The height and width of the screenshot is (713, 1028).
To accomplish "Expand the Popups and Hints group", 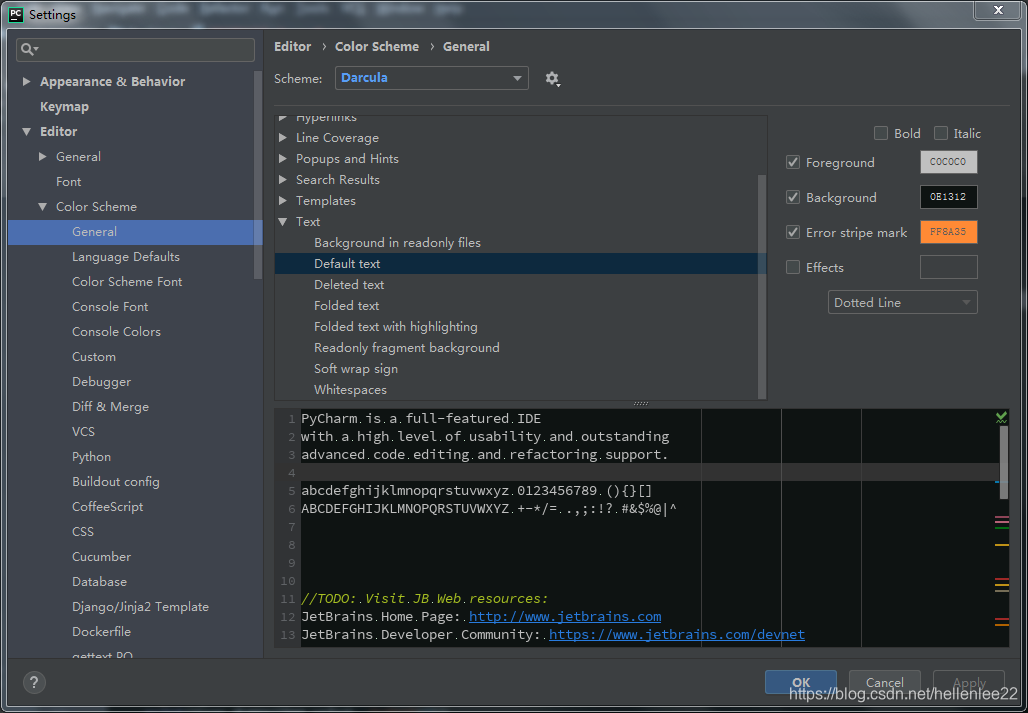I will (x=283, y=159).
